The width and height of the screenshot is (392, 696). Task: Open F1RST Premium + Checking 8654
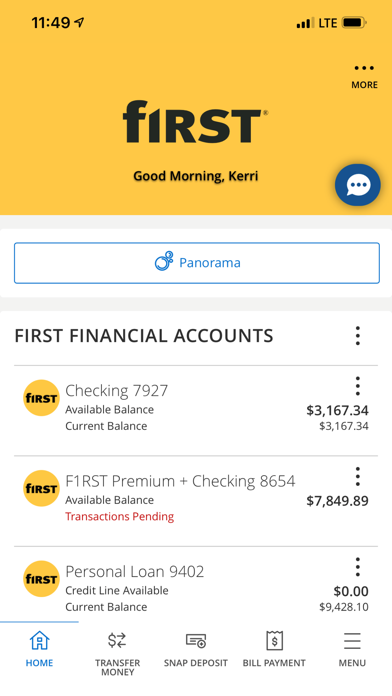(x=196, y=501)
